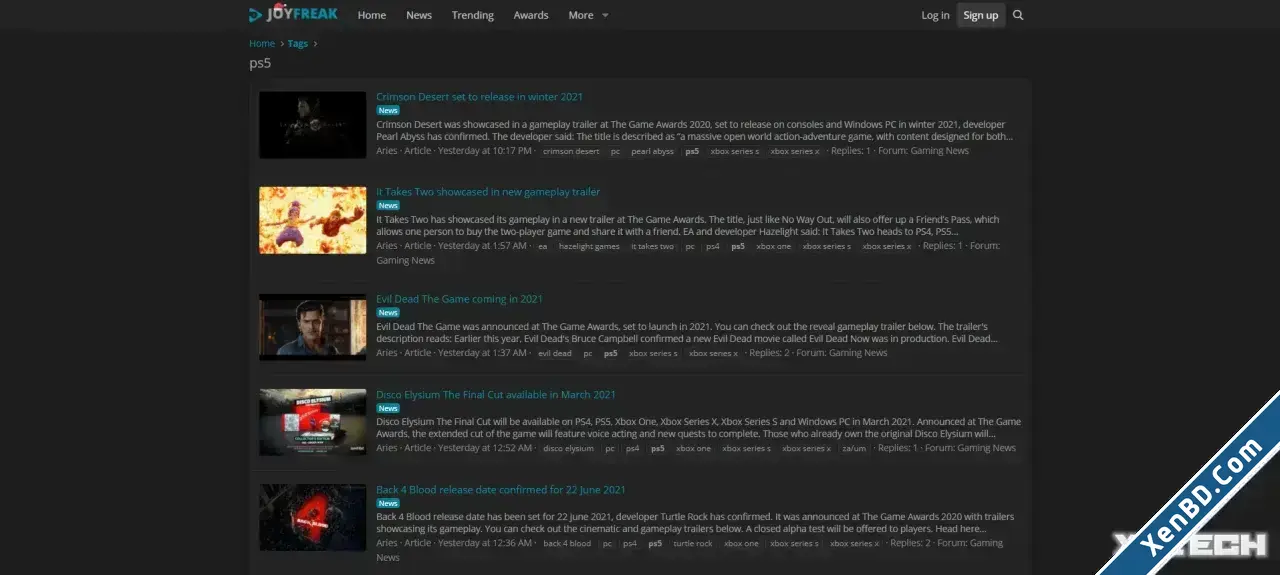The height and width of the screenshot is (575, 1280).
Task: Select 'xbox series x' tag in Evil Dead row
Action: 713,354
